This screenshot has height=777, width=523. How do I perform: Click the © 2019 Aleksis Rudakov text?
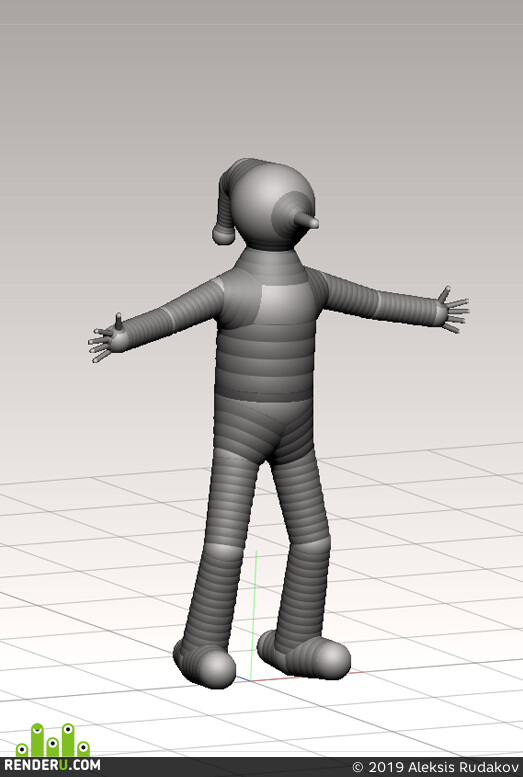pyautogui.click(x=435, y=767)
